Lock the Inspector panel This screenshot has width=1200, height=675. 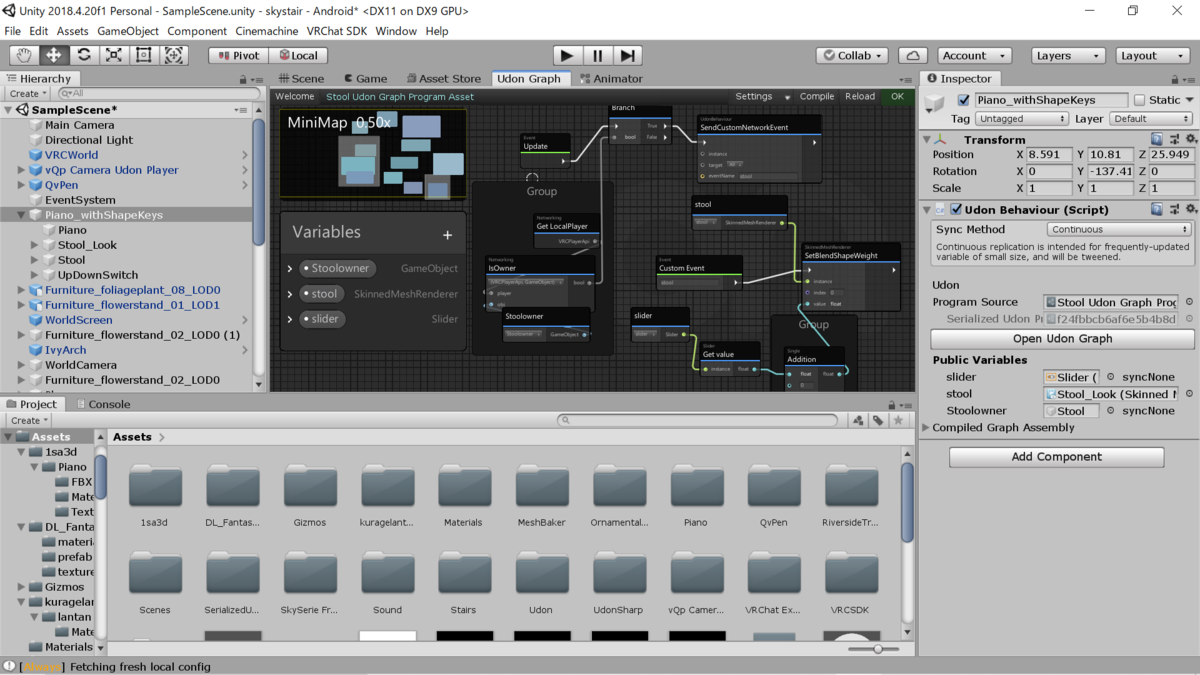[x=1174, y=78]
